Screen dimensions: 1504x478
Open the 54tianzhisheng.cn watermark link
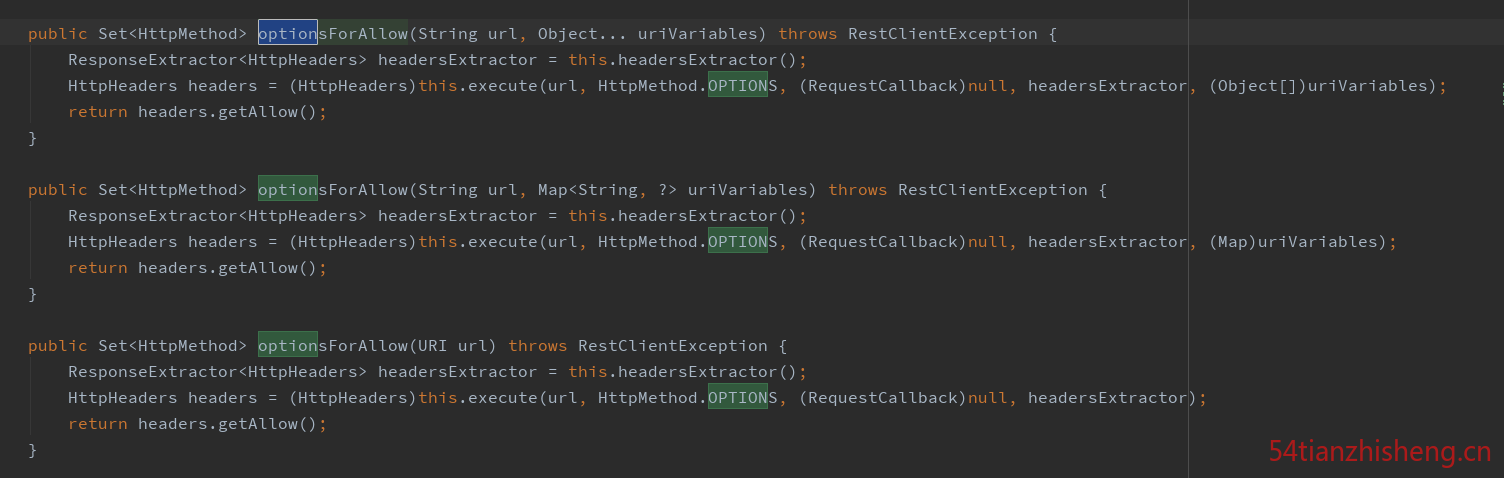click(x=1380, y=452)
